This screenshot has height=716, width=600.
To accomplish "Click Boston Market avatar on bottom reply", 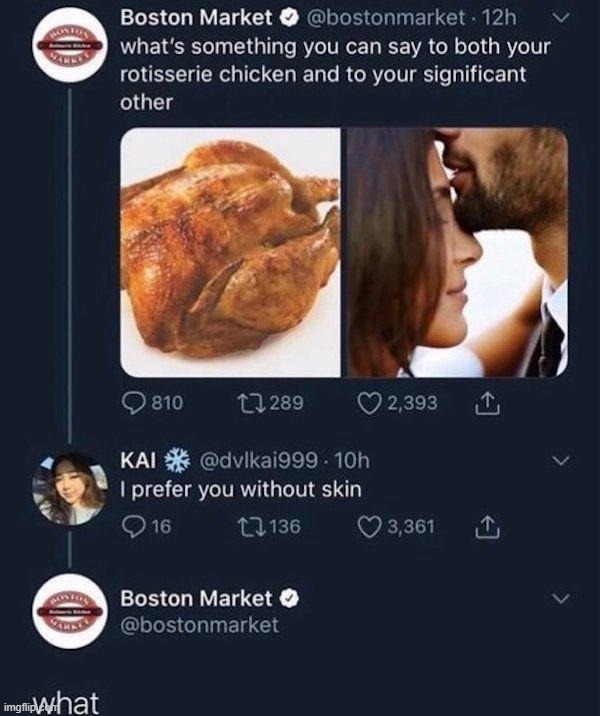I will (x=69, y=614).
